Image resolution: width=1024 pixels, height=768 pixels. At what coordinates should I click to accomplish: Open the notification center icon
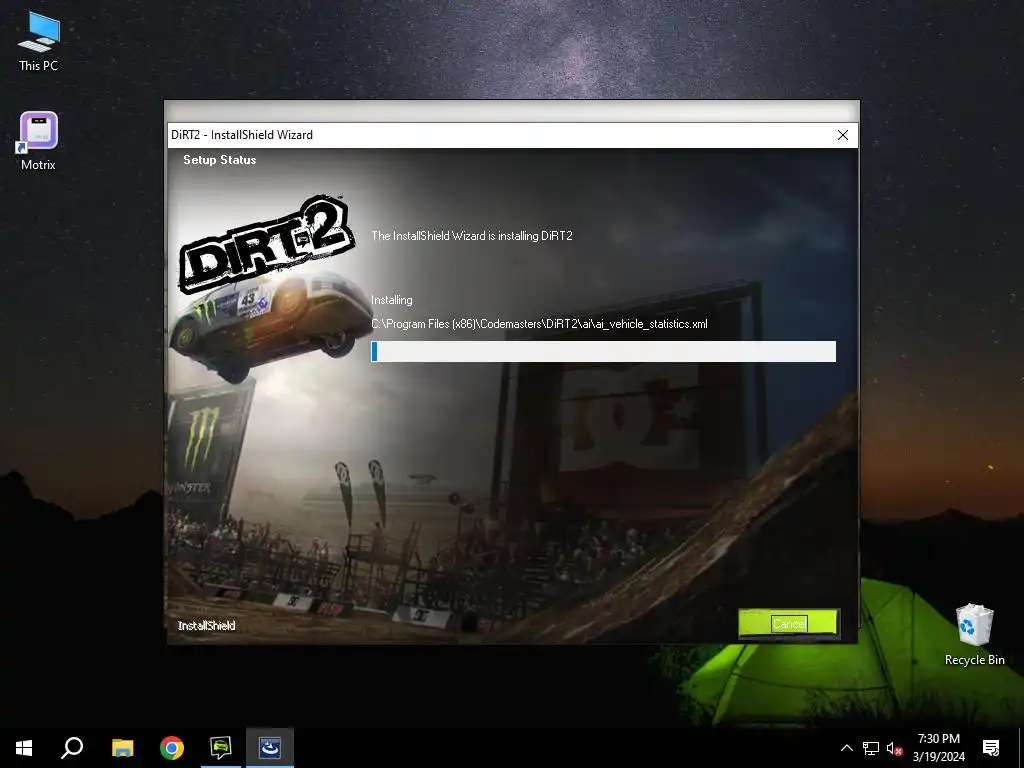(991, 748)
